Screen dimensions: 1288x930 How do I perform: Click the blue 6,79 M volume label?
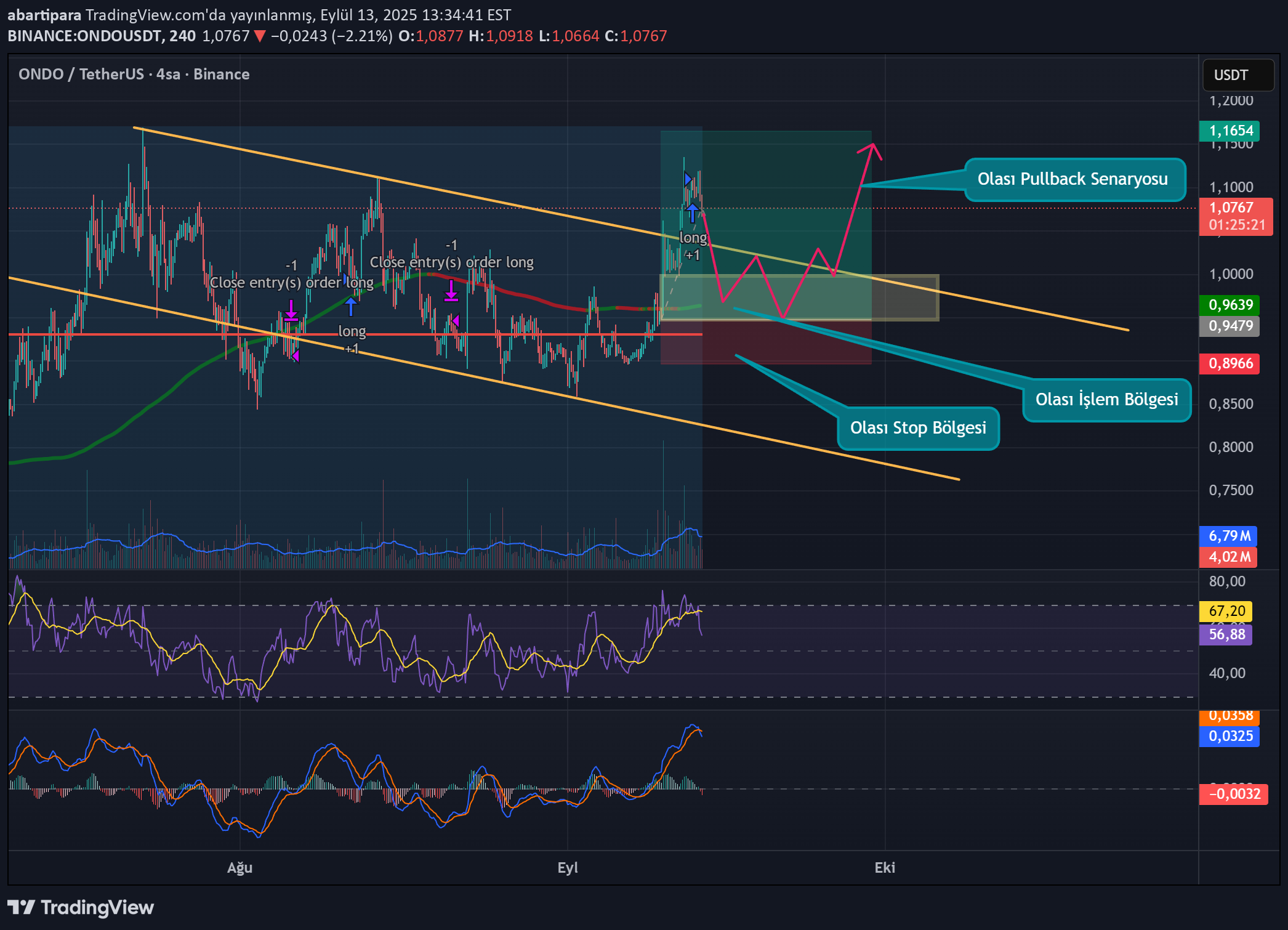[x=1228, y=536]
